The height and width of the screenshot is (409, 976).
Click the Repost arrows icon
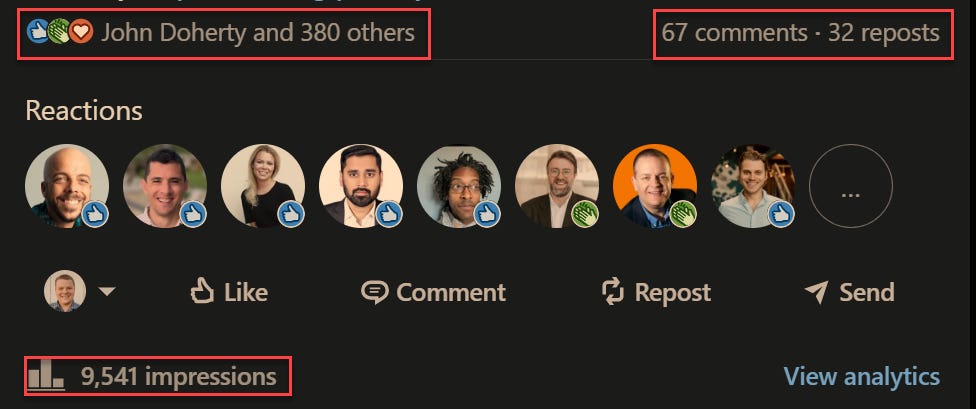(x=612, y=292)
